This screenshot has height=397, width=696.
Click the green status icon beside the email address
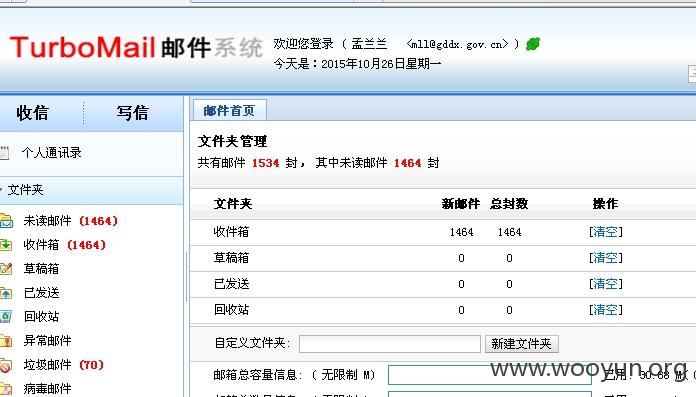[x=533, y=44]
